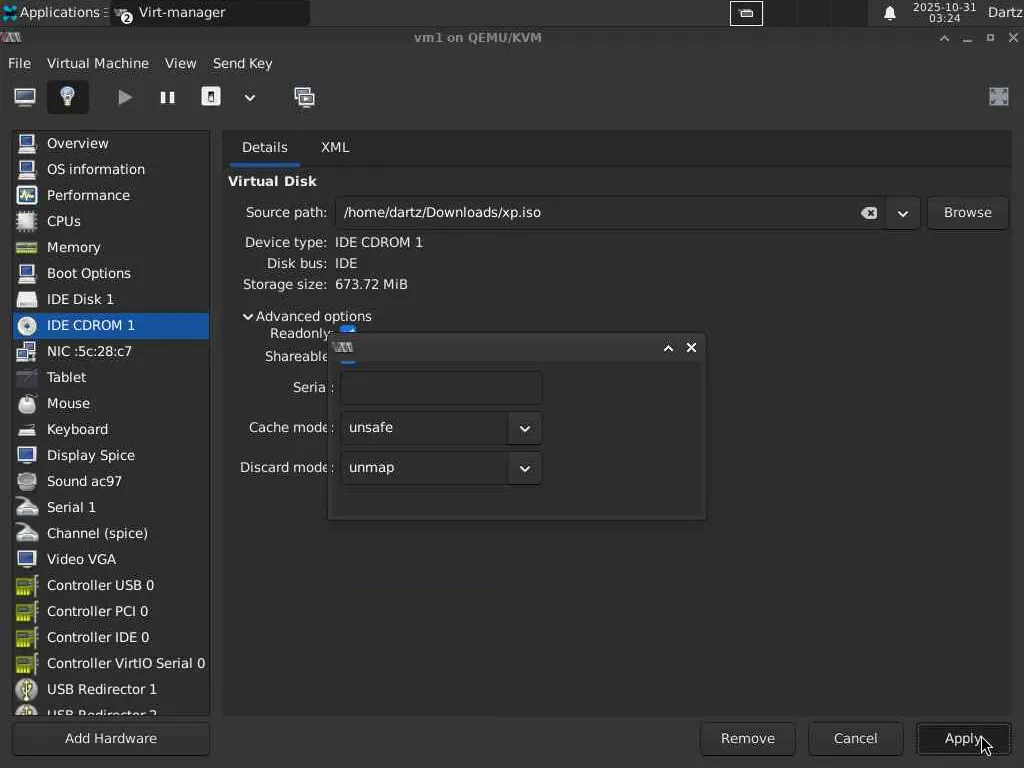Open the Discard mode dropdown
The image size is (1024, 768).
point(524,468)
